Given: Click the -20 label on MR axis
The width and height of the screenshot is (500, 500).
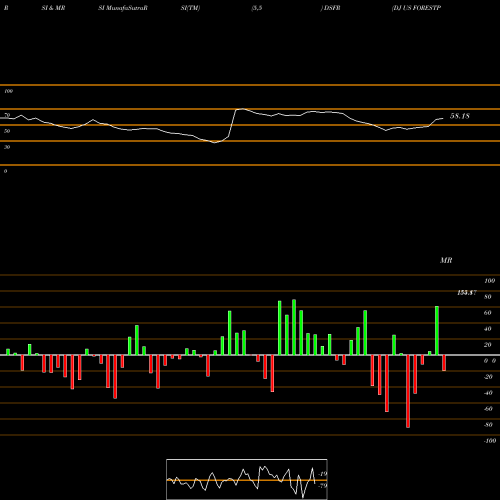Looking at the screenshot, I should tap(488, 377).
